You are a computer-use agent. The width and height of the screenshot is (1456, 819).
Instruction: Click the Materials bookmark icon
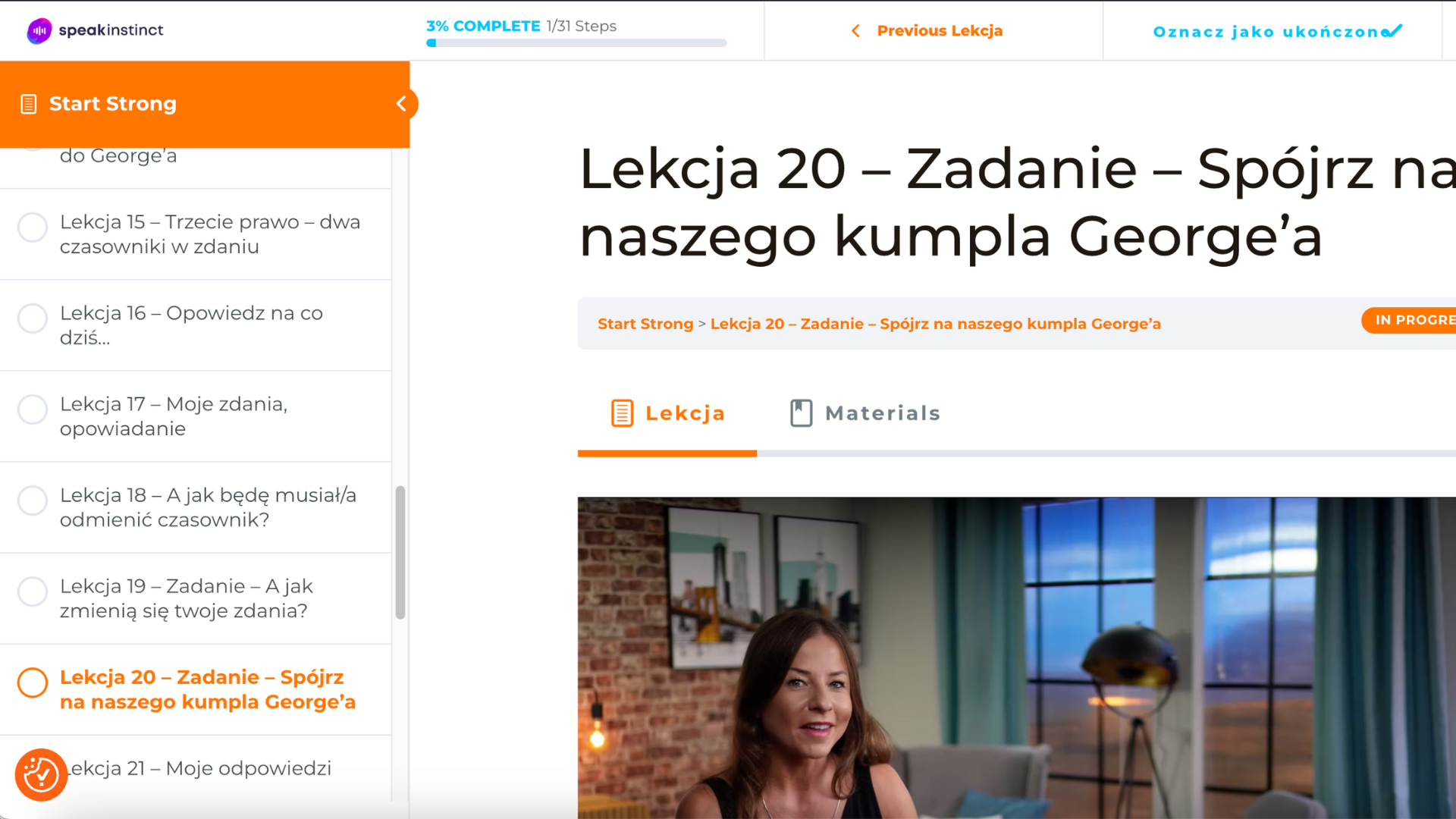[x=801, y=413]
